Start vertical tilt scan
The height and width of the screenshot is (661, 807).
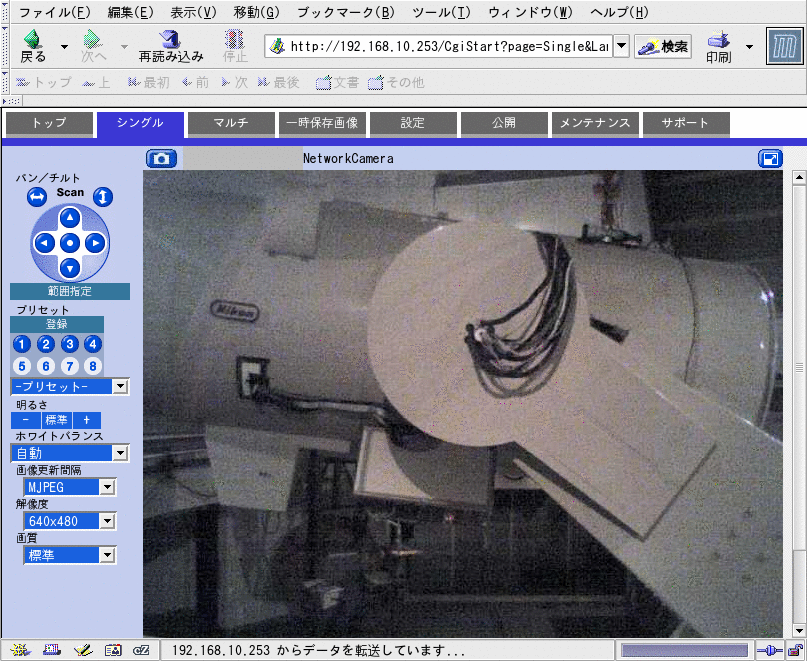tap(103, 197)
